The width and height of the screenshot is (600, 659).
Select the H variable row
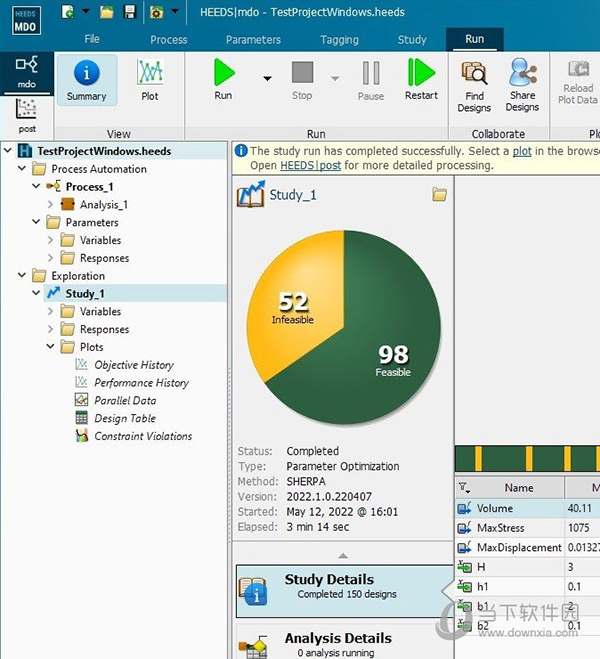coord(528,567)
